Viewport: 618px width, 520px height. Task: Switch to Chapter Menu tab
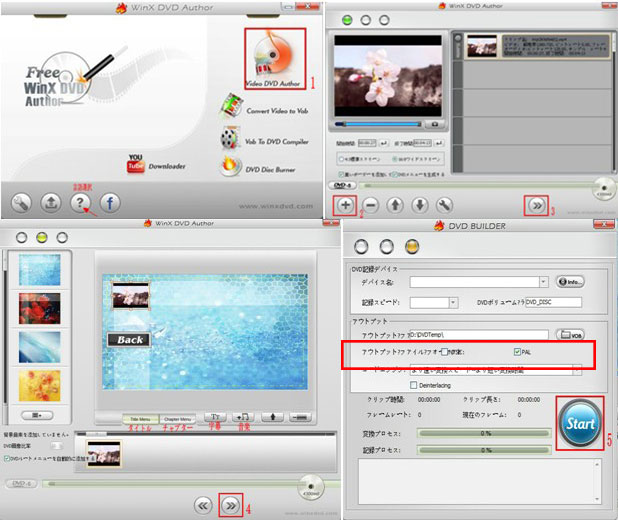coord(177,419)
